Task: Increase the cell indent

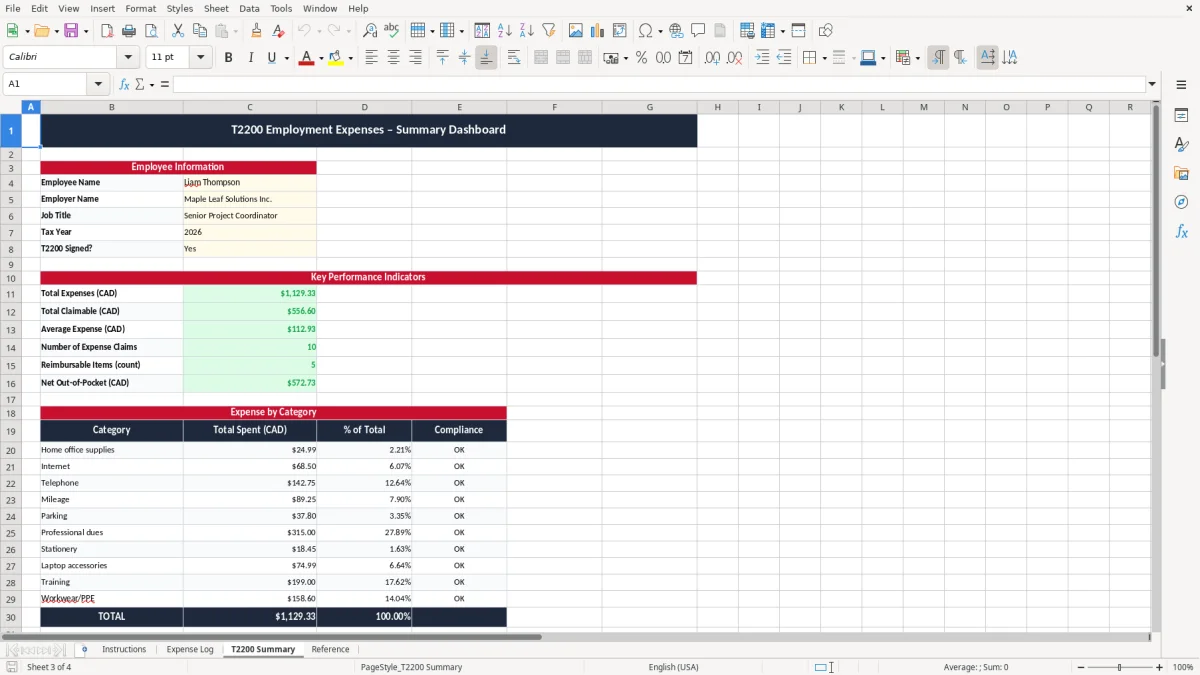Action: point(762,58)
